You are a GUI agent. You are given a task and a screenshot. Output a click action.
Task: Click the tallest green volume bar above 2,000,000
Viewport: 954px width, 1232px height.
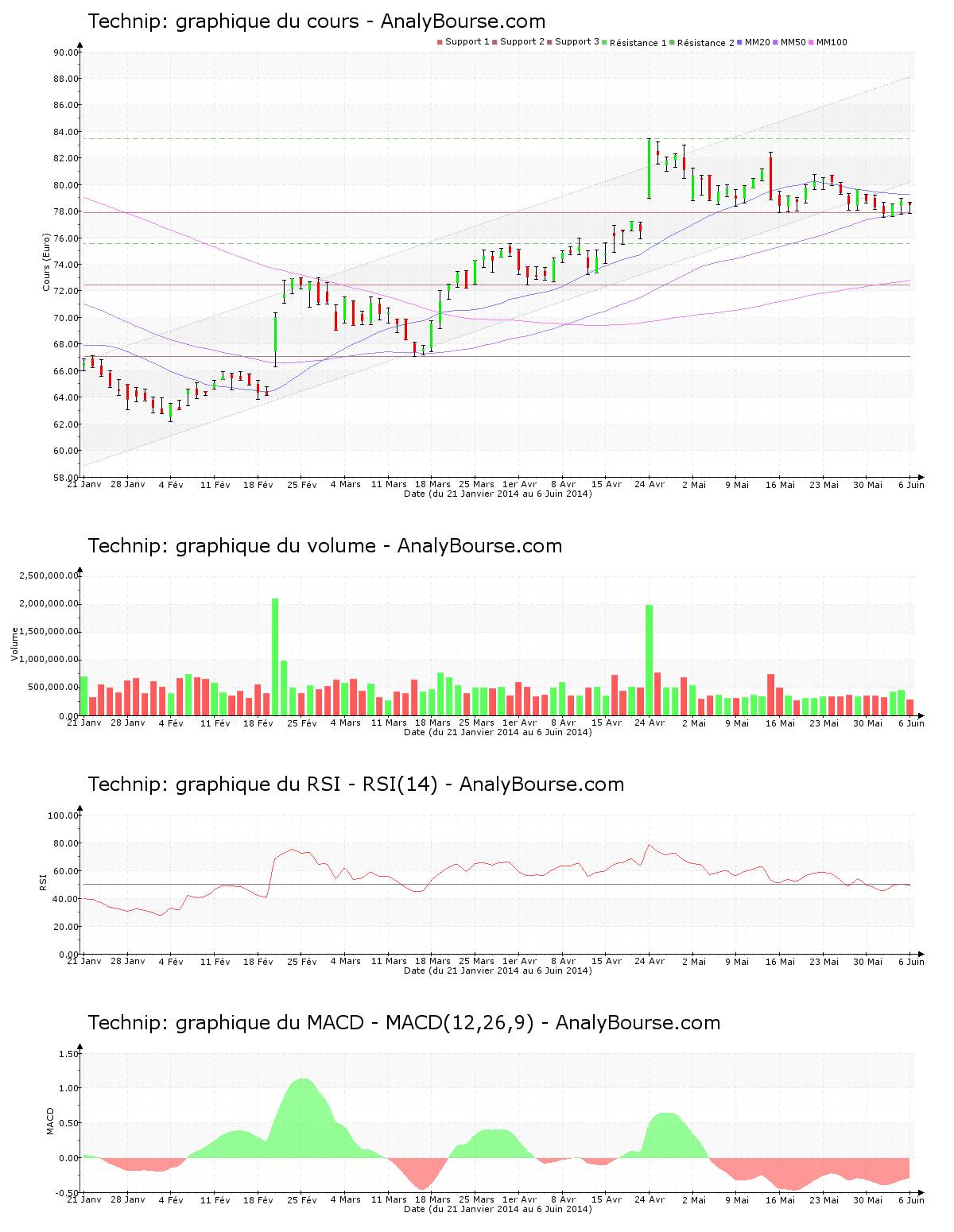click(x=275, y=657)
